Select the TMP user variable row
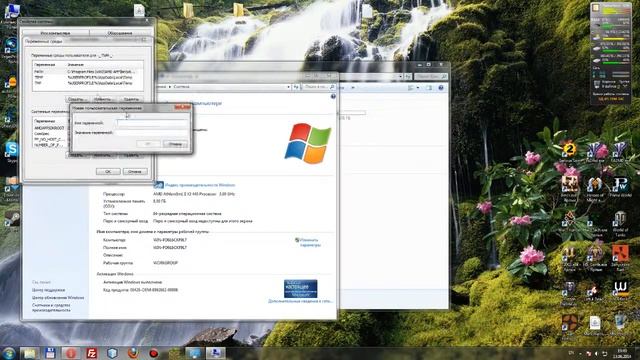 tap(88, 83)
